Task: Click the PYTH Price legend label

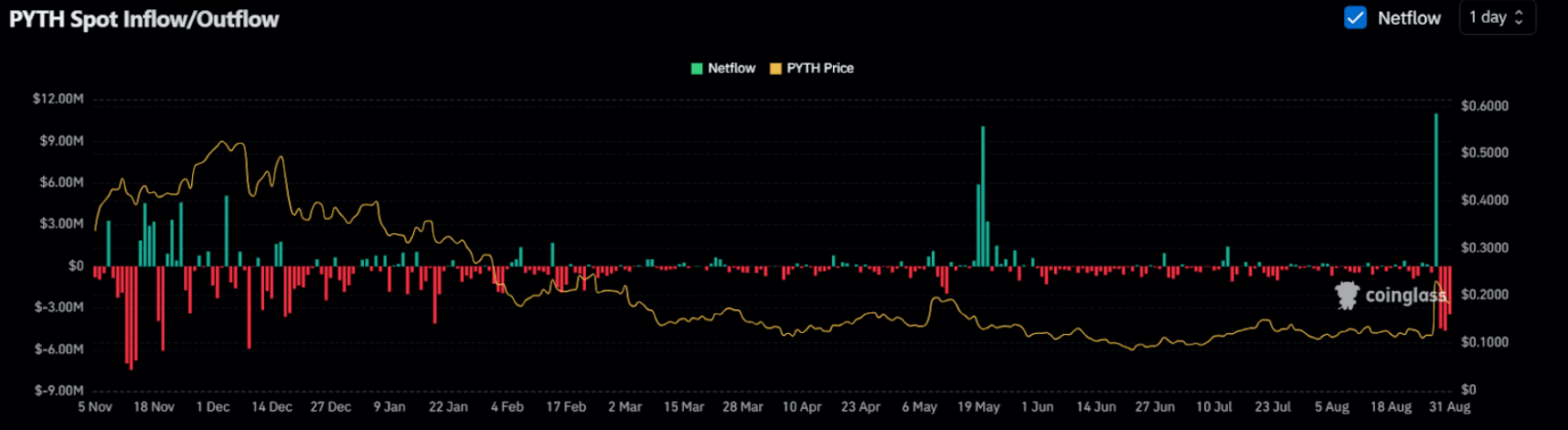Action: point(820,69)
